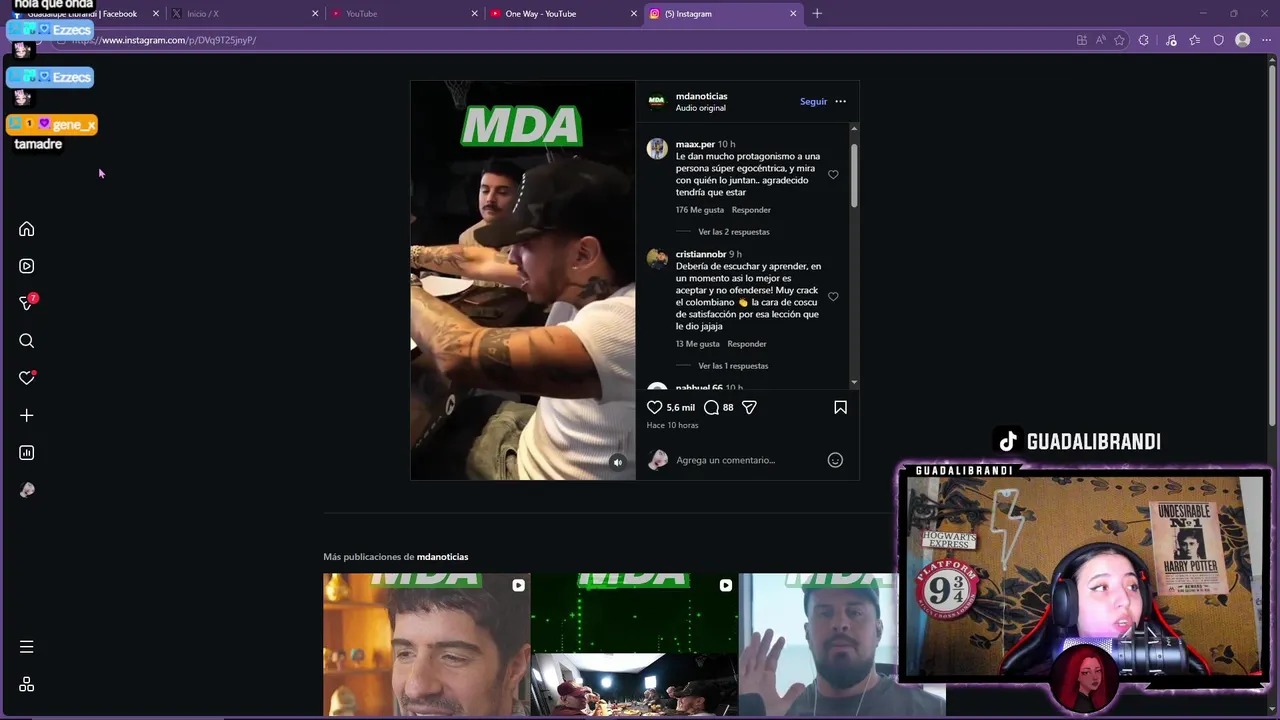Open cristiannobr's avatar
1280x720 pixels.
pyautogui.click(x=656, y=259)
